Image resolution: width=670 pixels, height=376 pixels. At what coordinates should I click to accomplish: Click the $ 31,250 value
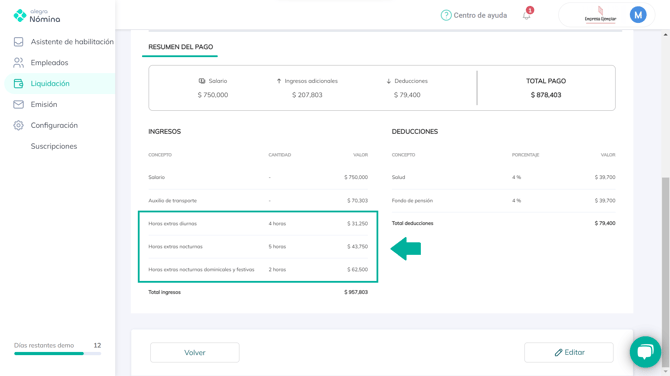coord(357,223)
